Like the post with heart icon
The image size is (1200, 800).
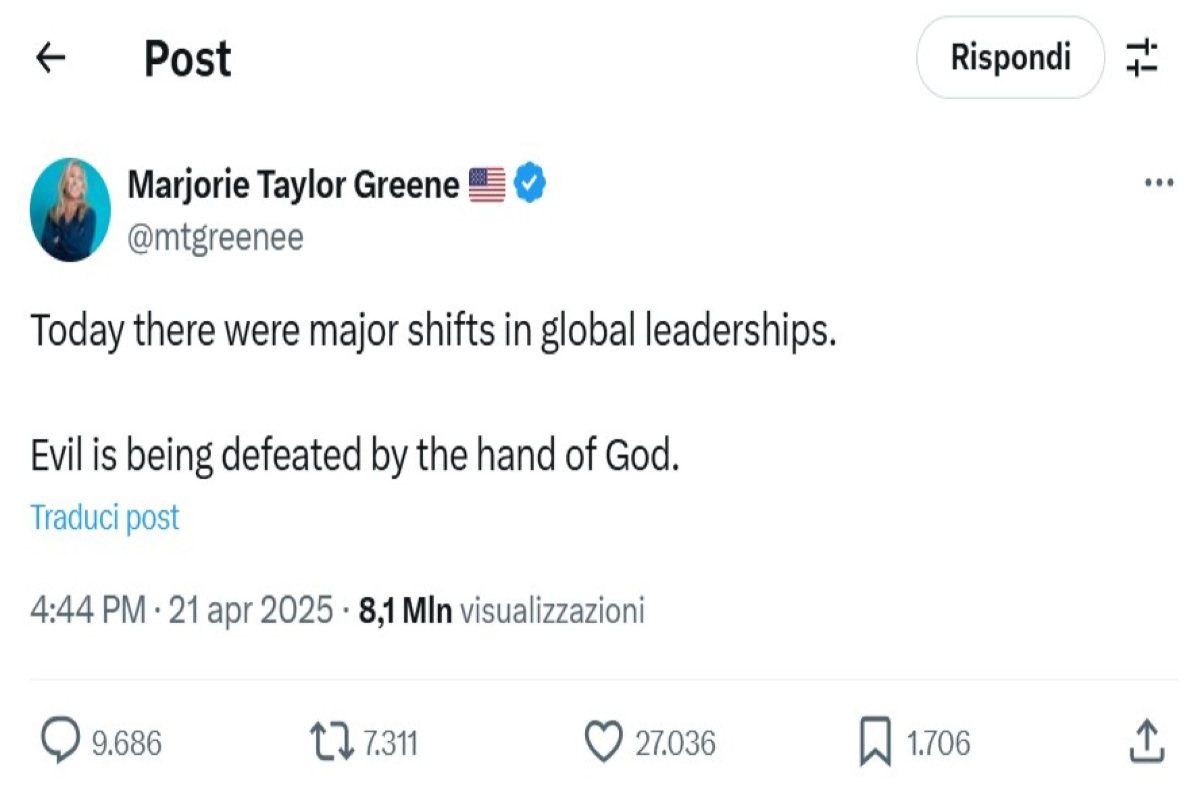[x=602, y=742]
